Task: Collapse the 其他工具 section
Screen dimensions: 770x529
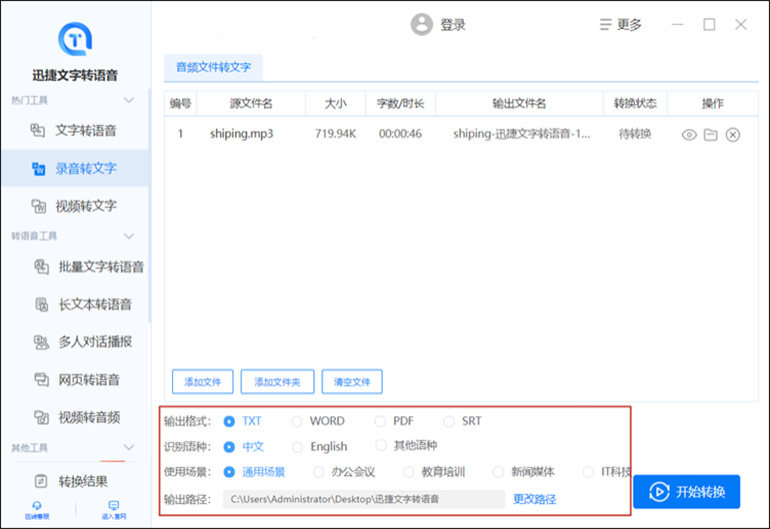Action: pos(129,447)
